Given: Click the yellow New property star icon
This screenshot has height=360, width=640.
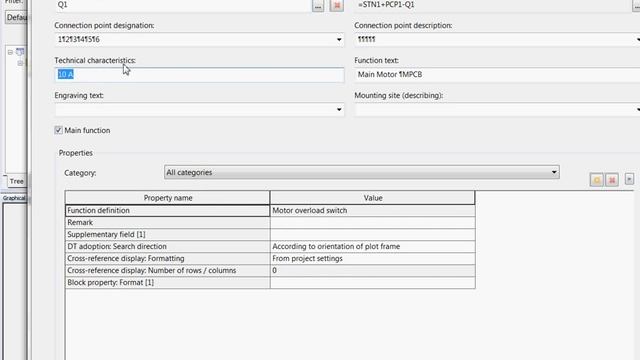Looking at the screenshot, I should point(597,180).
